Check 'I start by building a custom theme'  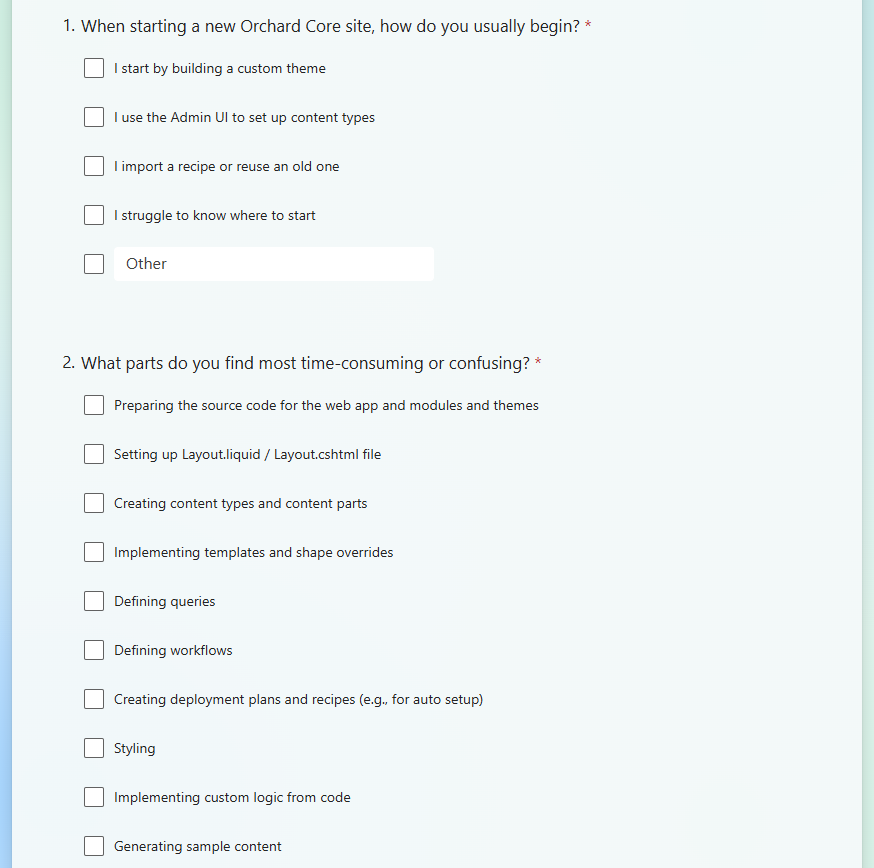coord(94,68)
